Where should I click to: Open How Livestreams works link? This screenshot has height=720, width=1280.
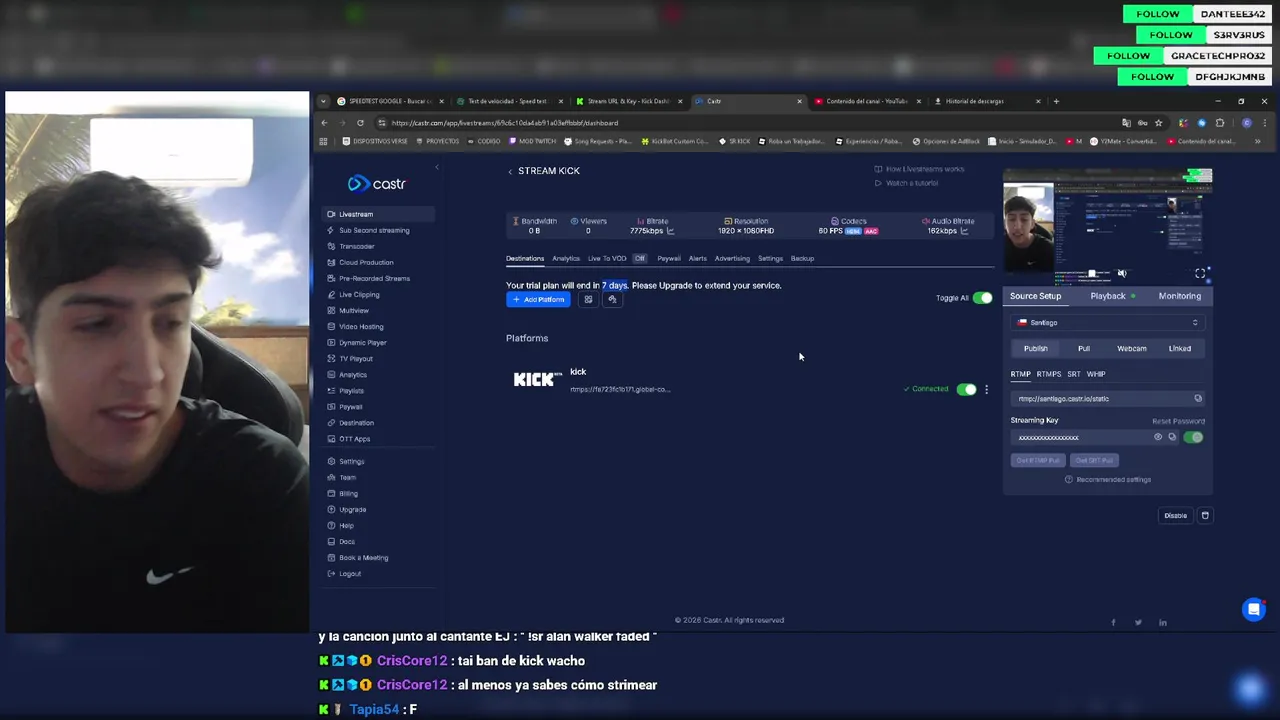919,169
